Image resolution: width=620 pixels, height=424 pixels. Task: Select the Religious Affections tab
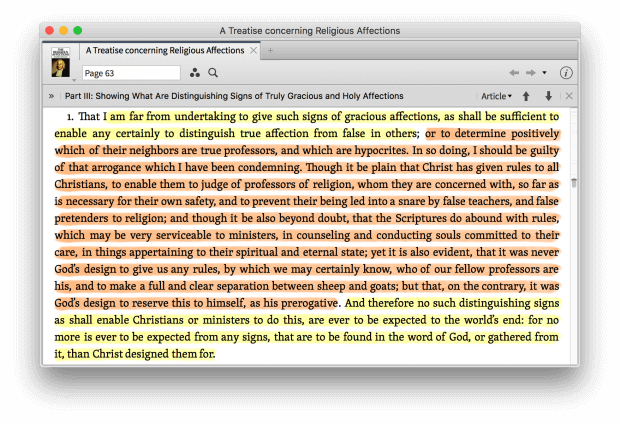pyautogui.click(x=165, y=50)
